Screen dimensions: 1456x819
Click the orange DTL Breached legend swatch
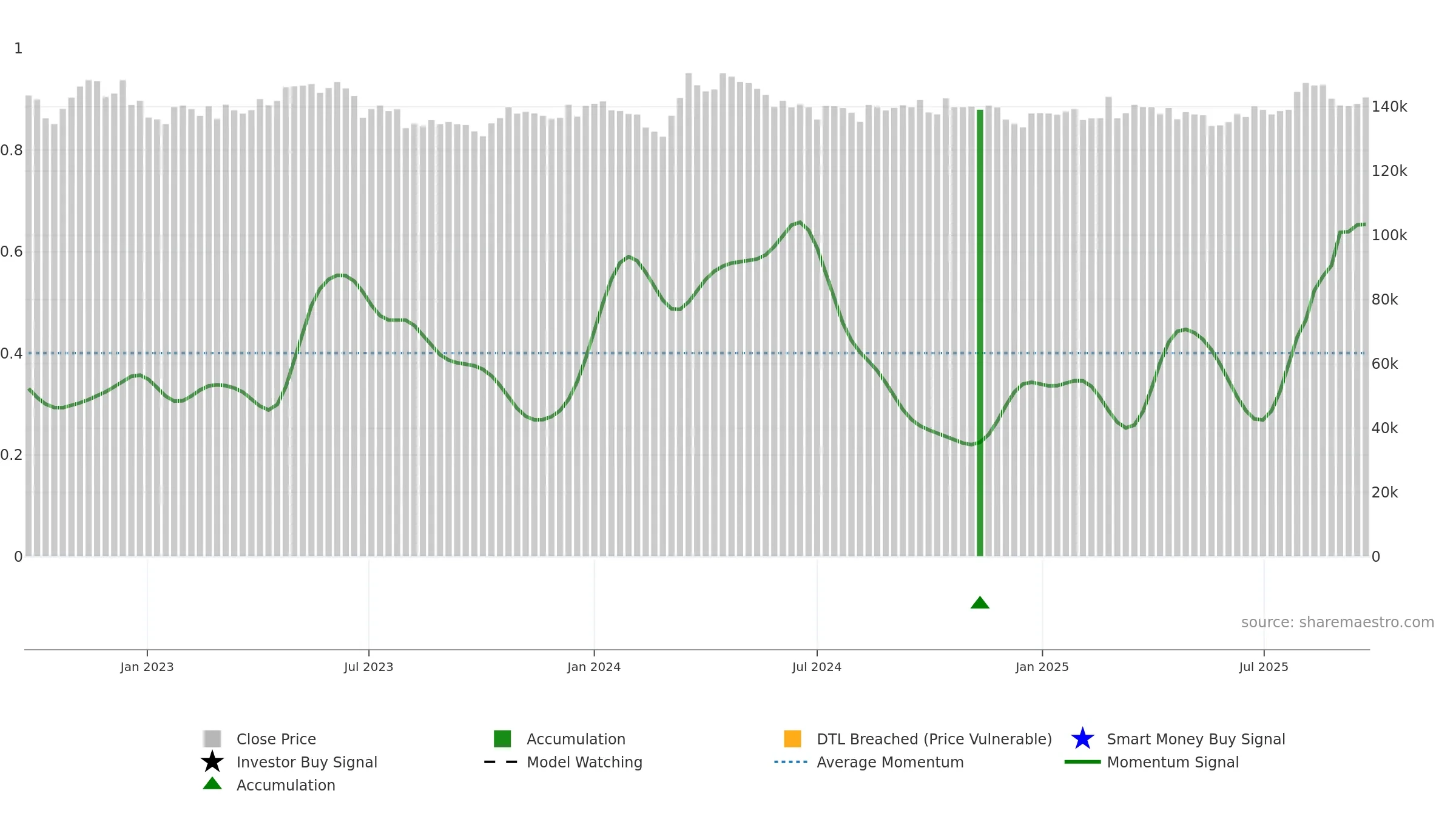pyautogui.click(x=792, y=738)
